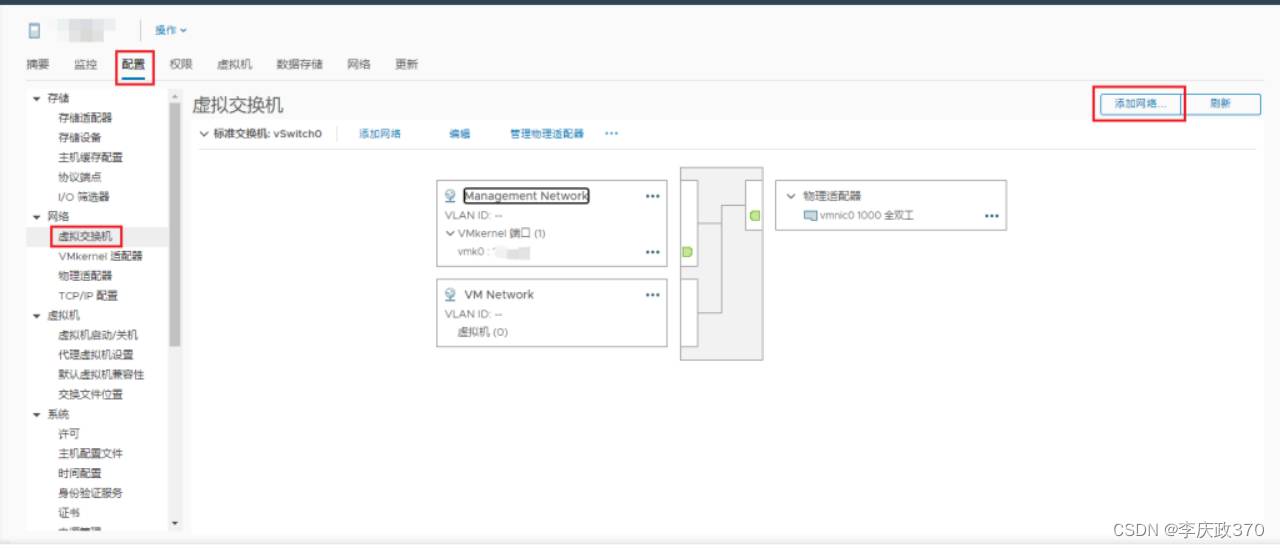Image resolution: width=1280 pixels, height=548 pixels.
Task: Open the Management Network ellipsis menu
Action: click(652, 197)
